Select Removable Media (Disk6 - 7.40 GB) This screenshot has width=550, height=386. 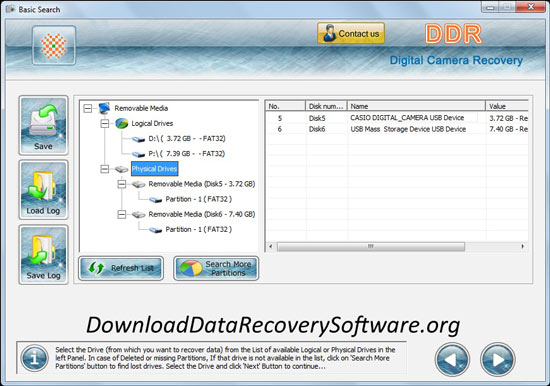[x=202, y=214]
